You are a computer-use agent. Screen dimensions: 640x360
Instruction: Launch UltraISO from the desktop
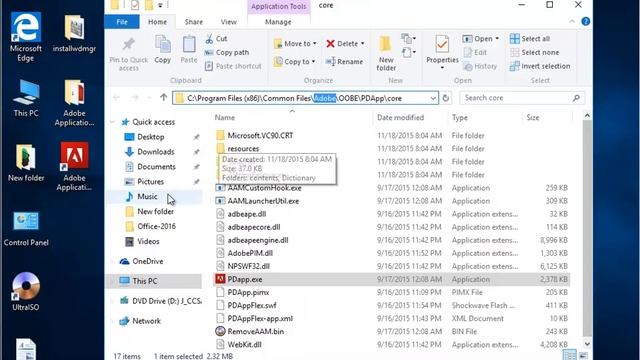(x=26, y=291)
